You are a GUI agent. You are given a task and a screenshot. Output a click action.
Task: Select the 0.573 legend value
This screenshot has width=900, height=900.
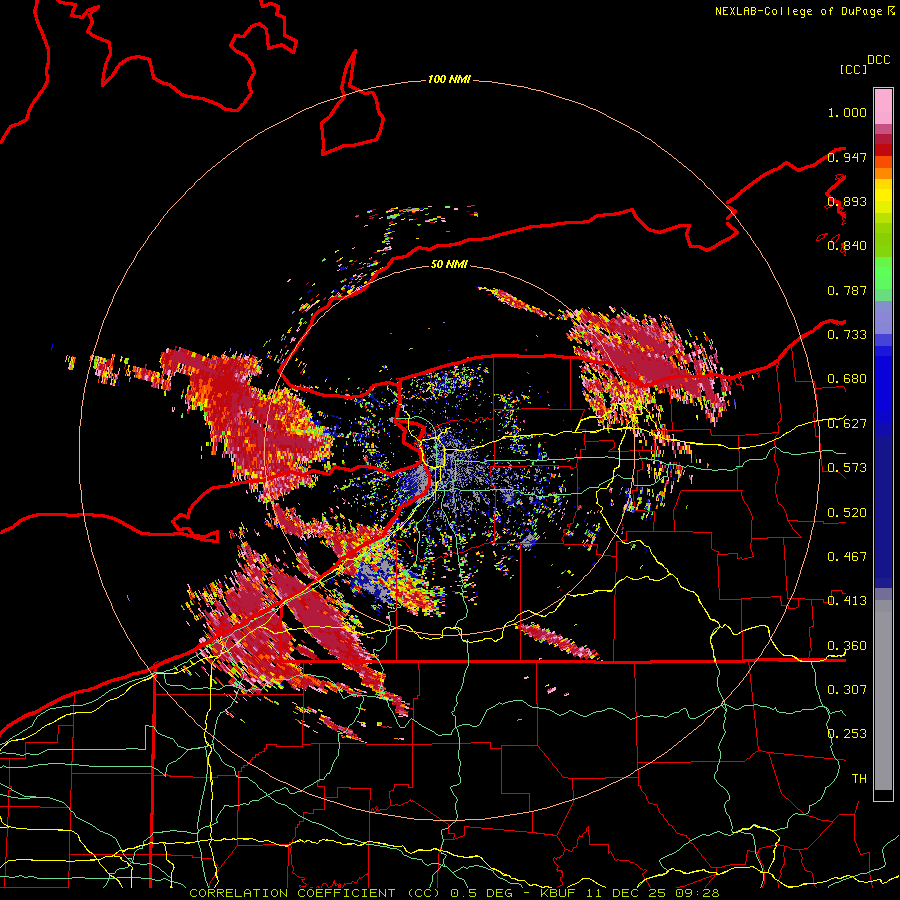point(847,468)
